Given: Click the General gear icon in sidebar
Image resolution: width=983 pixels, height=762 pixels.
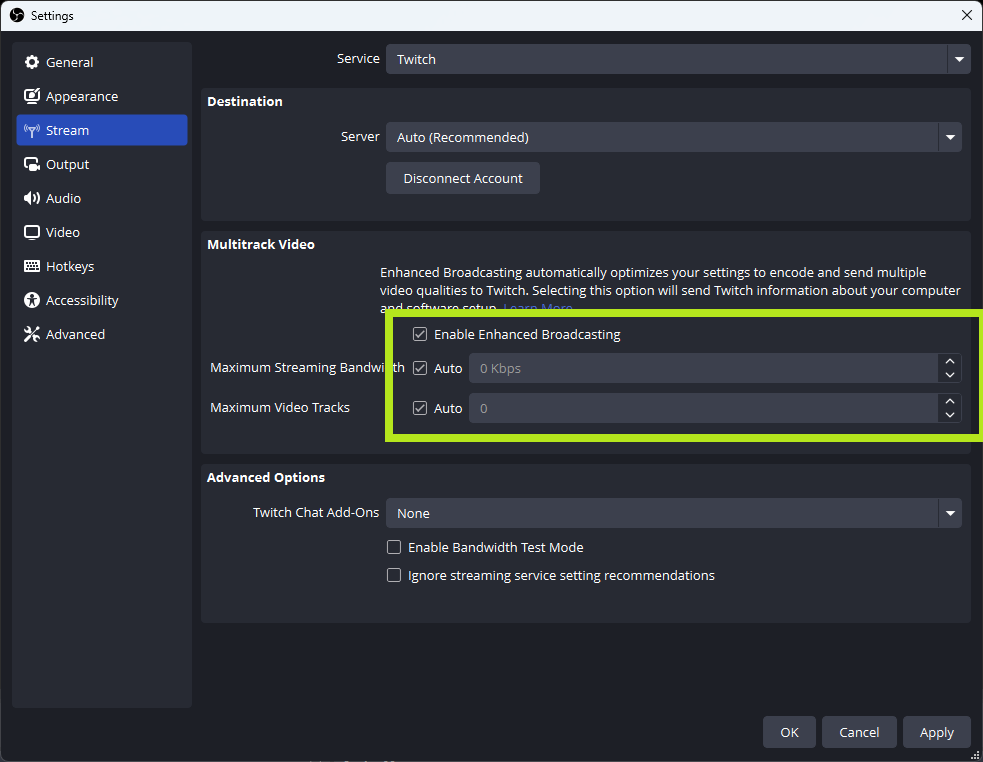Looking at the screenshot, I should point(32,62).
